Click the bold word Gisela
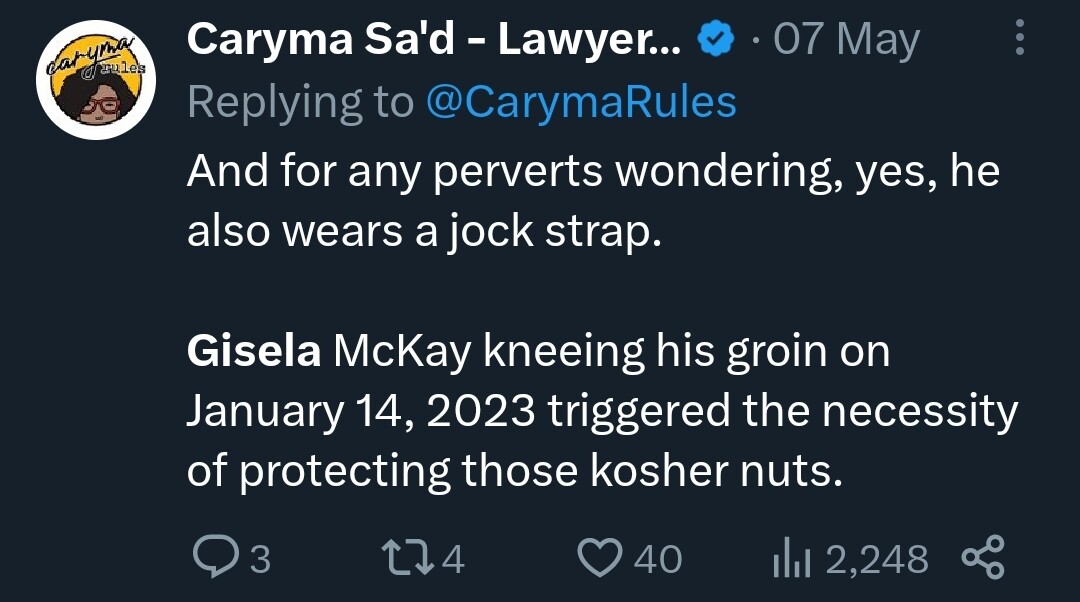The image size is (1080, 602). 254,352
